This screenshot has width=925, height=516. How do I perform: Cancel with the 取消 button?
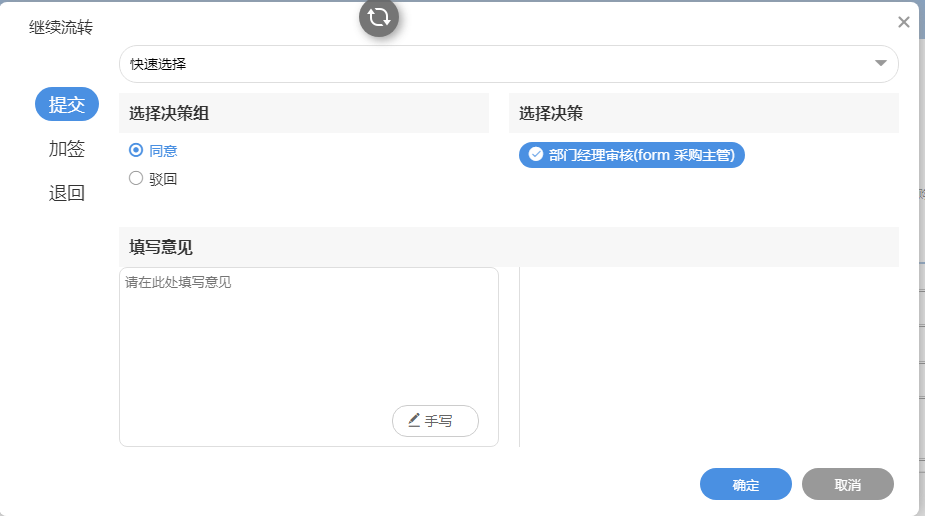tap(848, 484)
